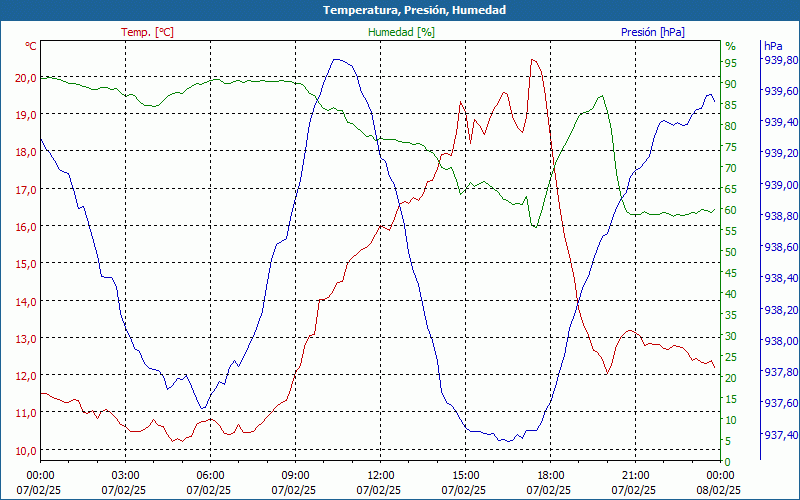Click the green "%" unit label

(x=731, y=46)
